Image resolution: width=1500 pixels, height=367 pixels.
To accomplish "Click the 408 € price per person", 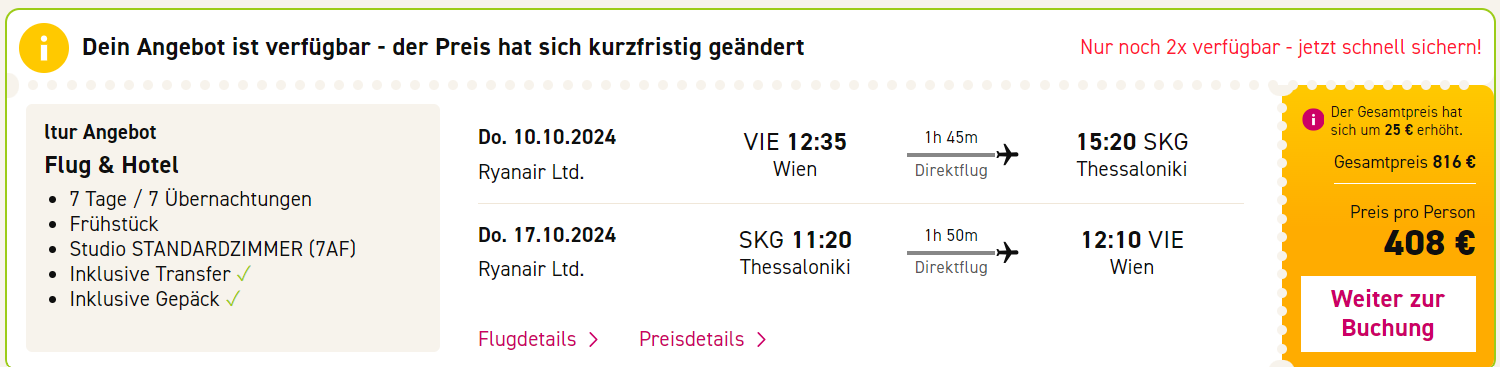I will pyautogui.click(x=1429, y=243).
